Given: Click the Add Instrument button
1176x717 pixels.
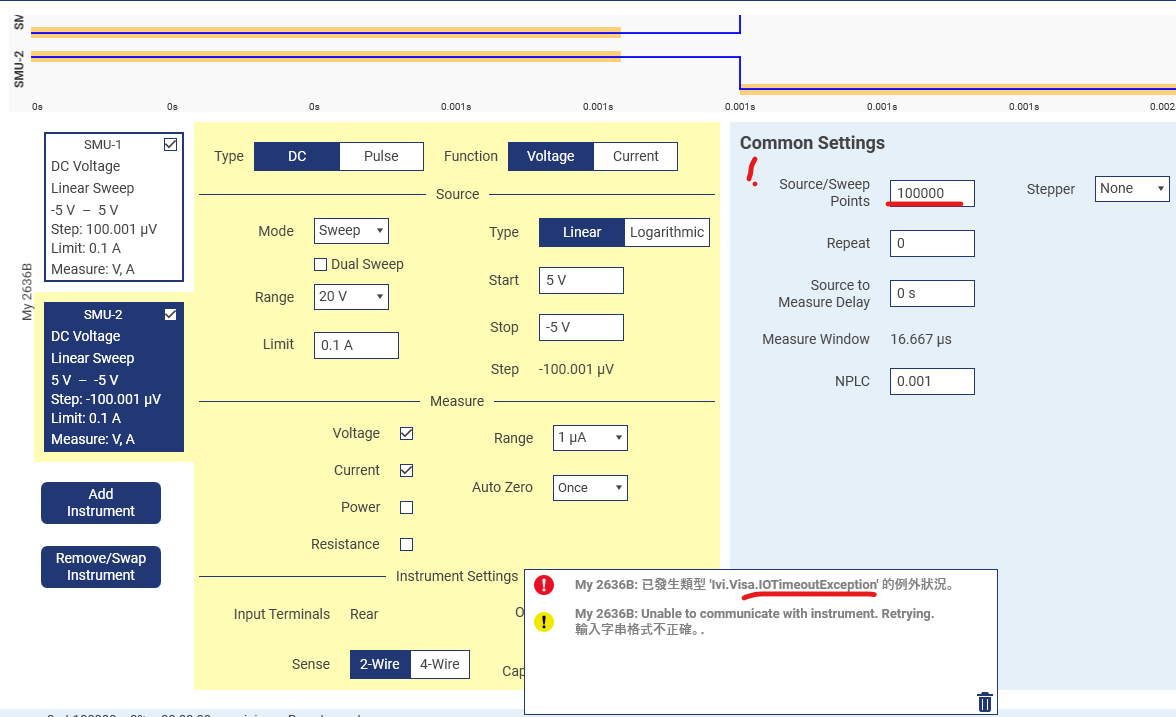Looking at the screenshot, I should pos(101,502).
